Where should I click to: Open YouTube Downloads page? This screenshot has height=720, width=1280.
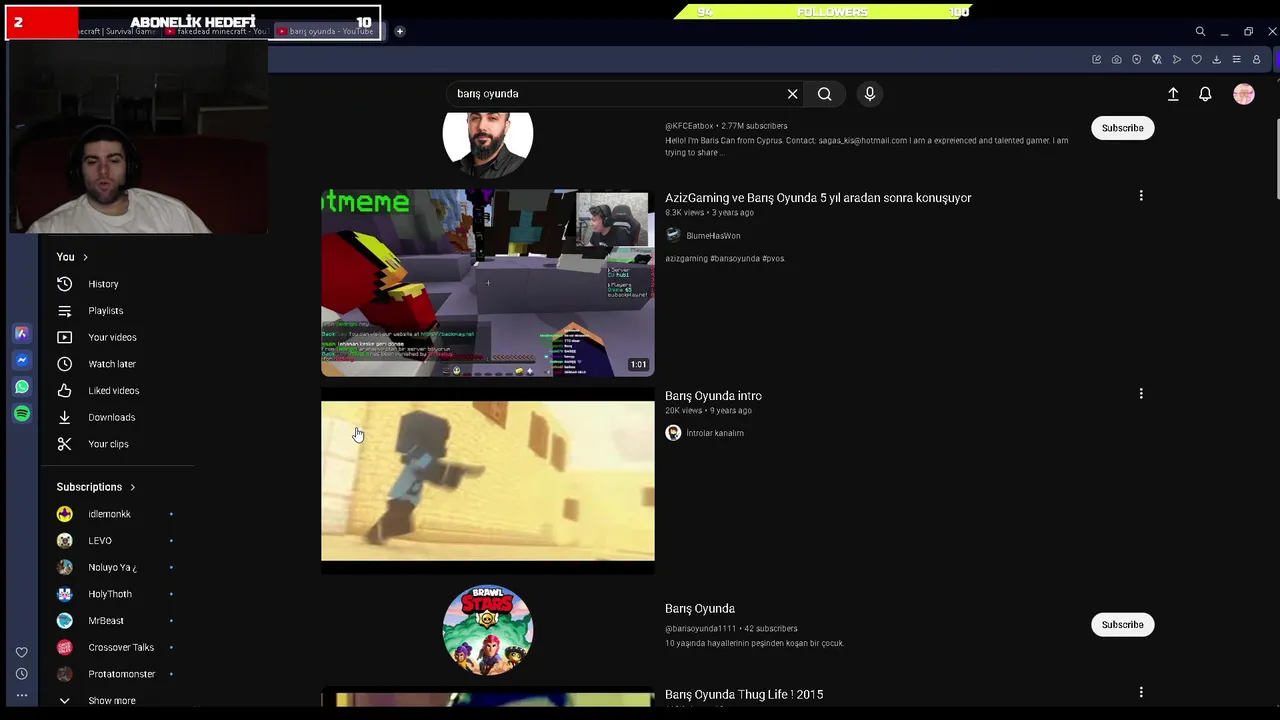click(111, 417)
